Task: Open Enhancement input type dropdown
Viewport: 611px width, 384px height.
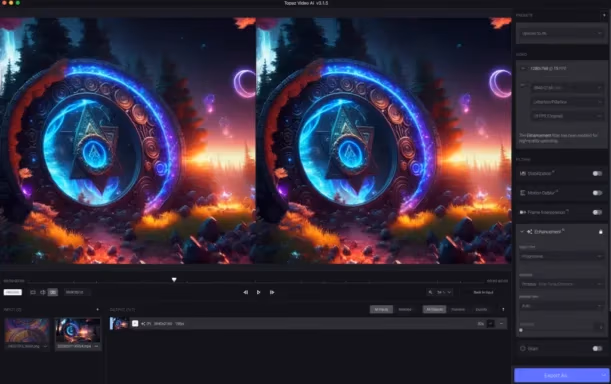Action: (x=562, y=257)
